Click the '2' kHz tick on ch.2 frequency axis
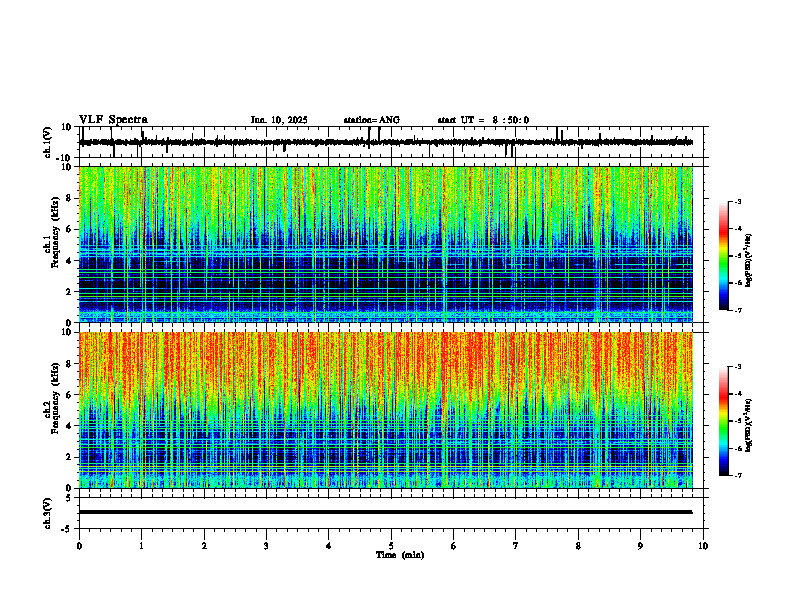The width and height of the screenshot is (792, 612). [70, 457]
